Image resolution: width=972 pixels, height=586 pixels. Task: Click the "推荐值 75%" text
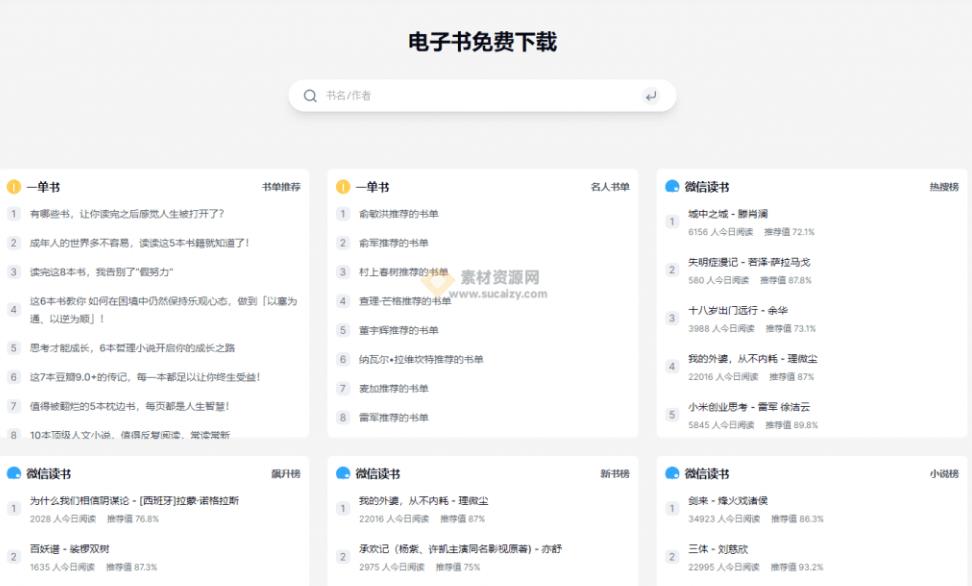tap(457, 567)
